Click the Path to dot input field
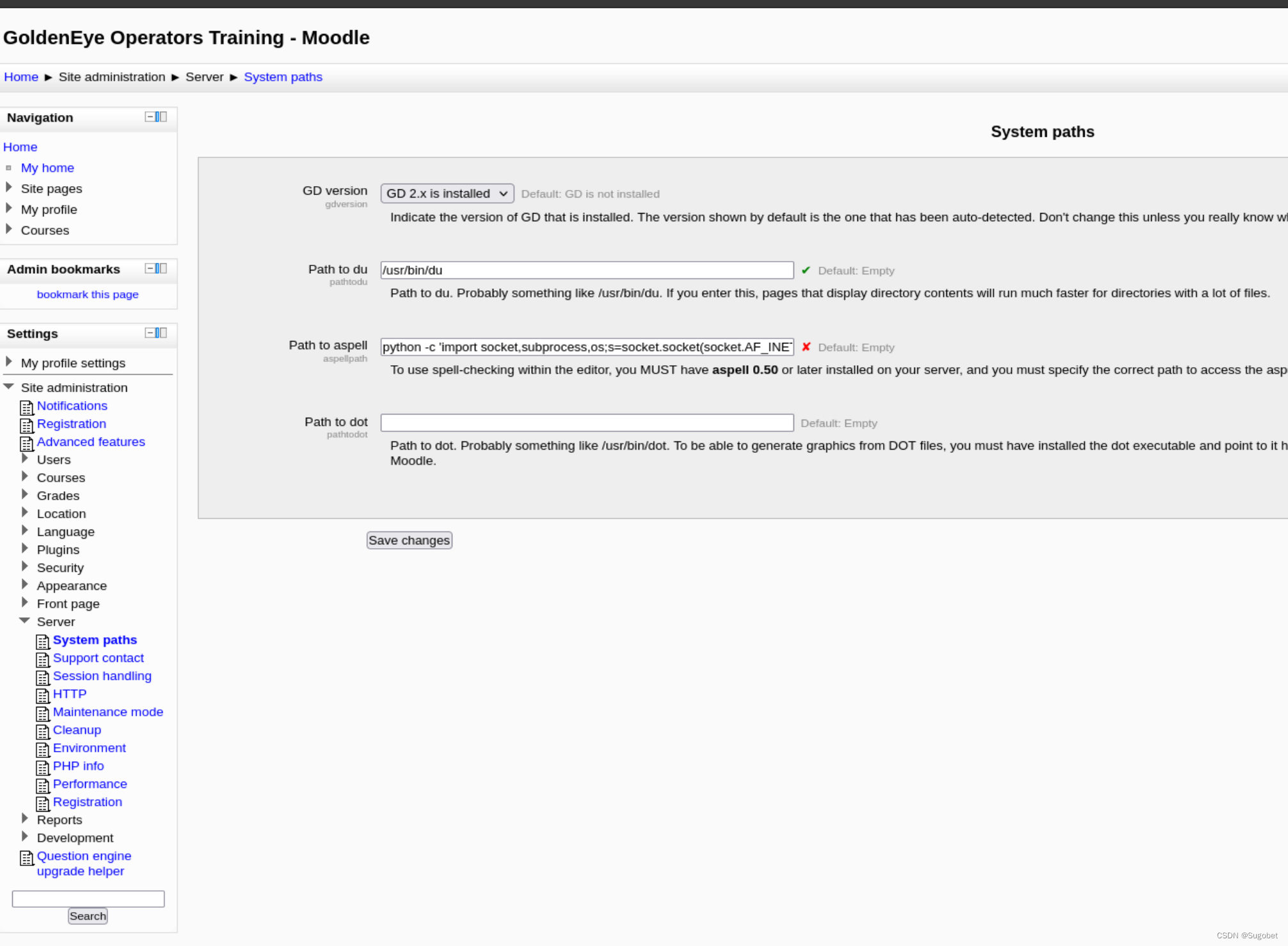Viewport: 1288px width, 946px height. pos(586,423)
